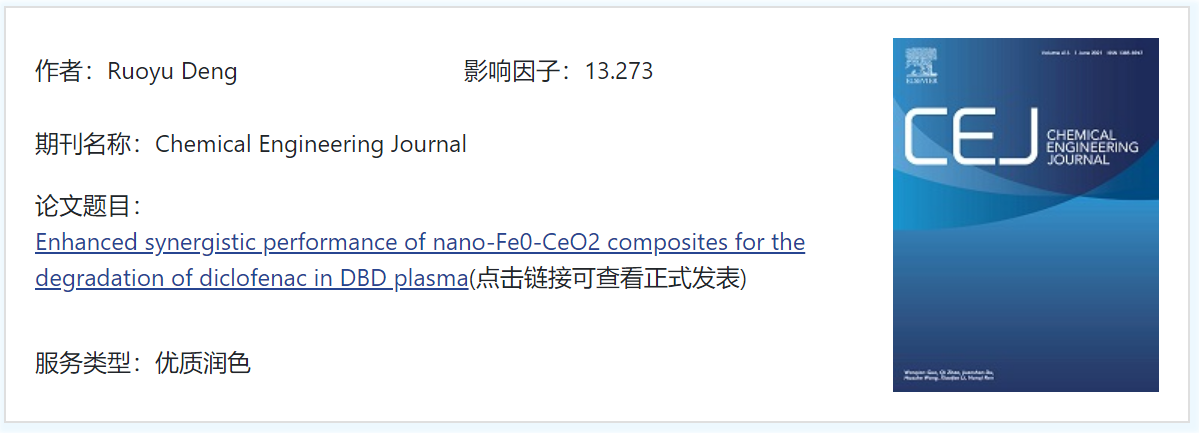Open the Chemical Engineering Journal cover thumbnail
1199x433 pixels.
click(x=1025, y=215)
